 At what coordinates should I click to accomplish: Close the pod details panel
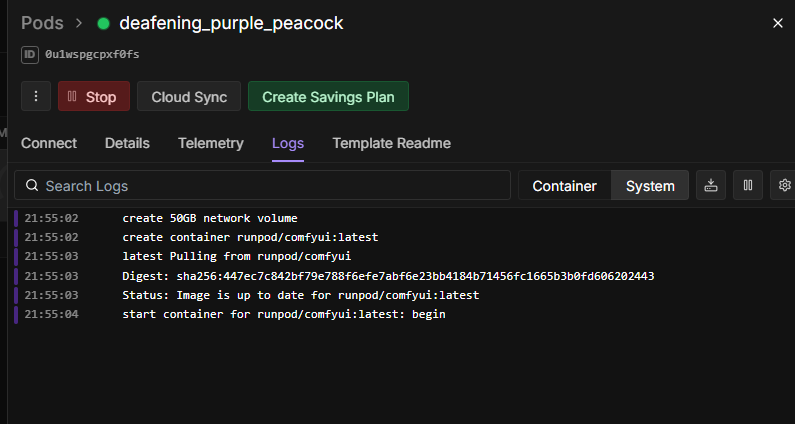(x=778, y=22)
